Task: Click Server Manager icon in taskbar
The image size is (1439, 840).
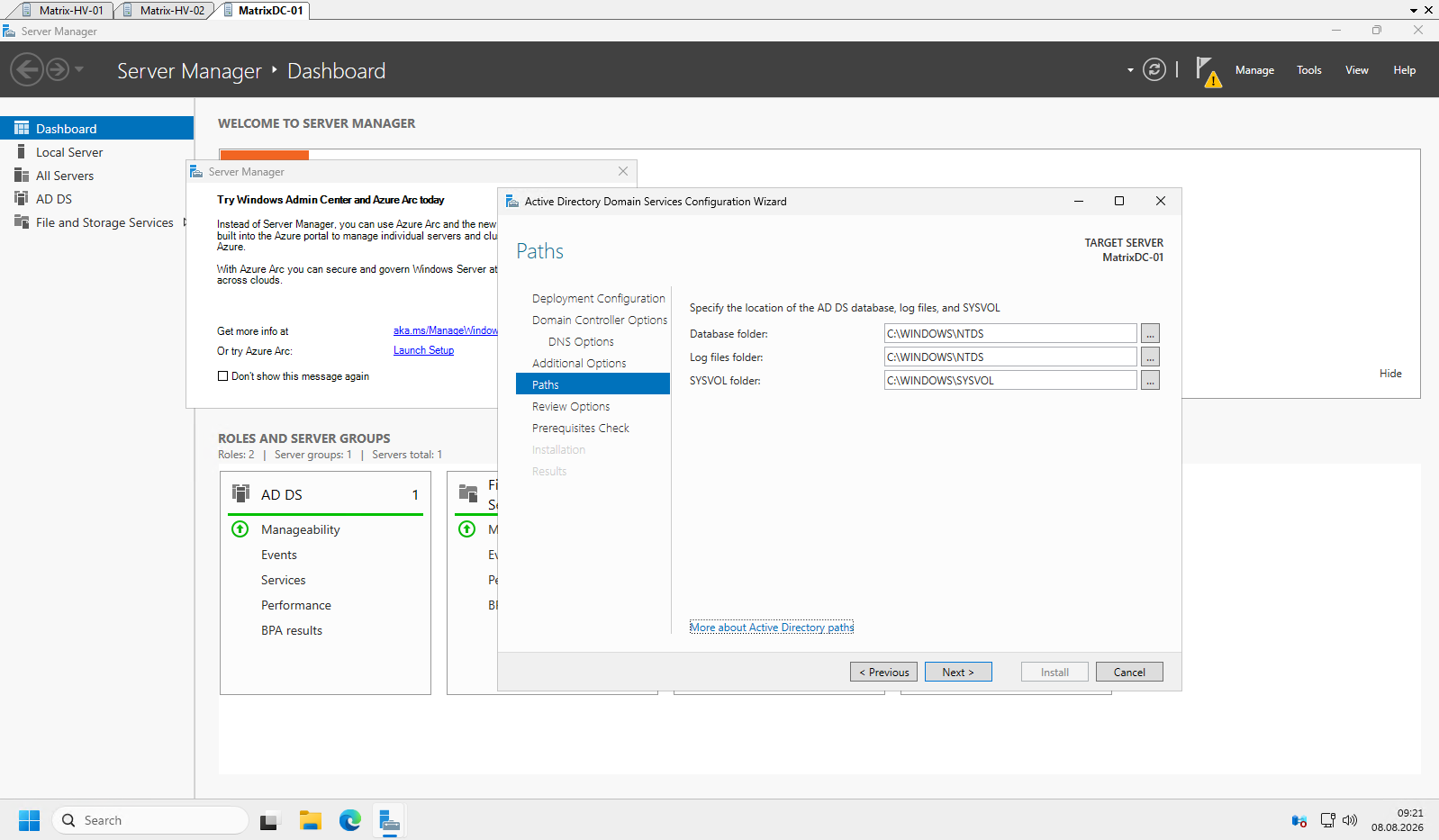Action: pyautogui.click(x=389, y=820)
